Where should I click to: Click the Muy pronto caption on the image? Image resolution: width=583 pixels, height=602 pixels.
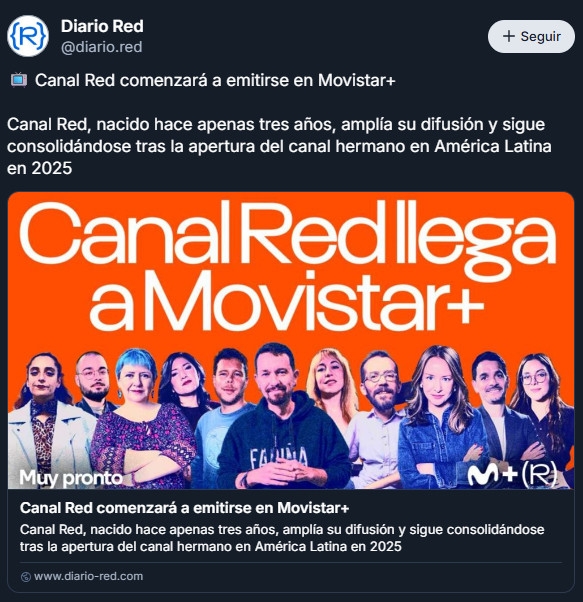click(71, 478)
